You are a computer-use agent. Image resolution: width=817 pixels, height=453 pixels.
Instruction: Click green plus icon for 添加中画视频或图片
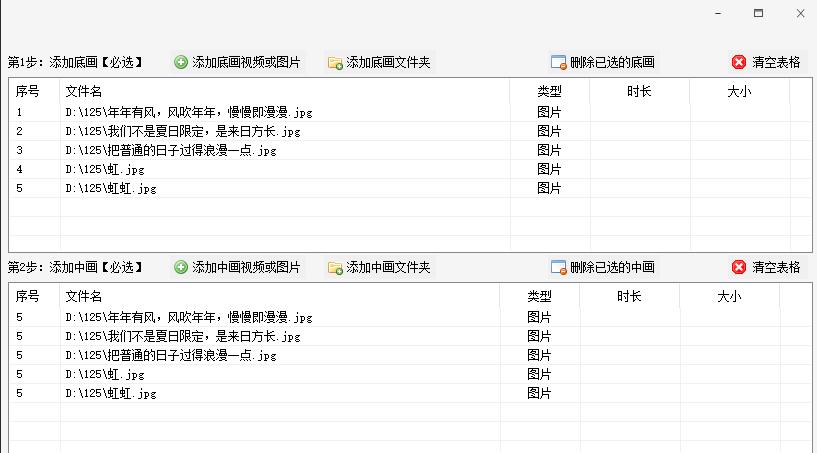coord(181,267)
